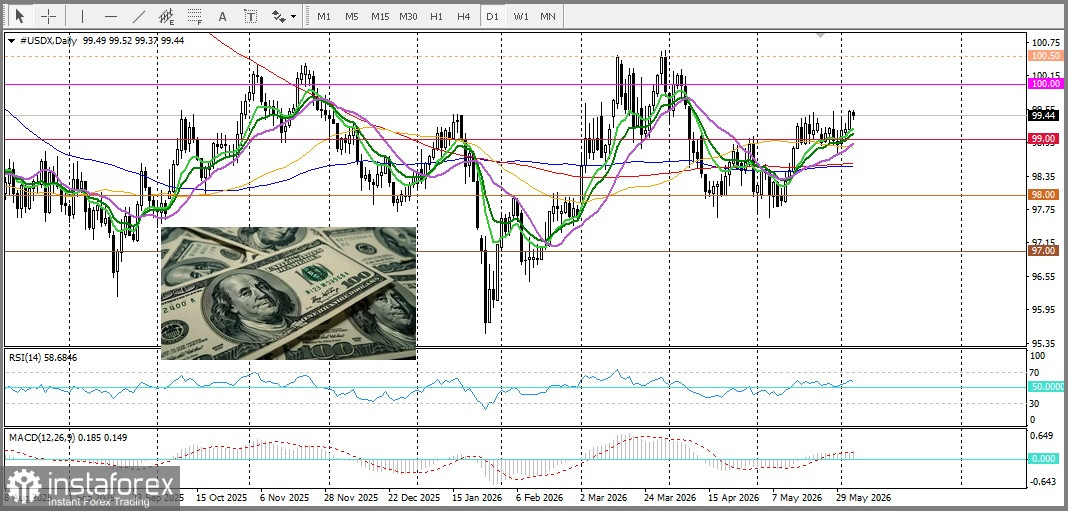Click the 100.50 price level label
The width and height of the screenshot is (1068, 511).
[1045, 56]
